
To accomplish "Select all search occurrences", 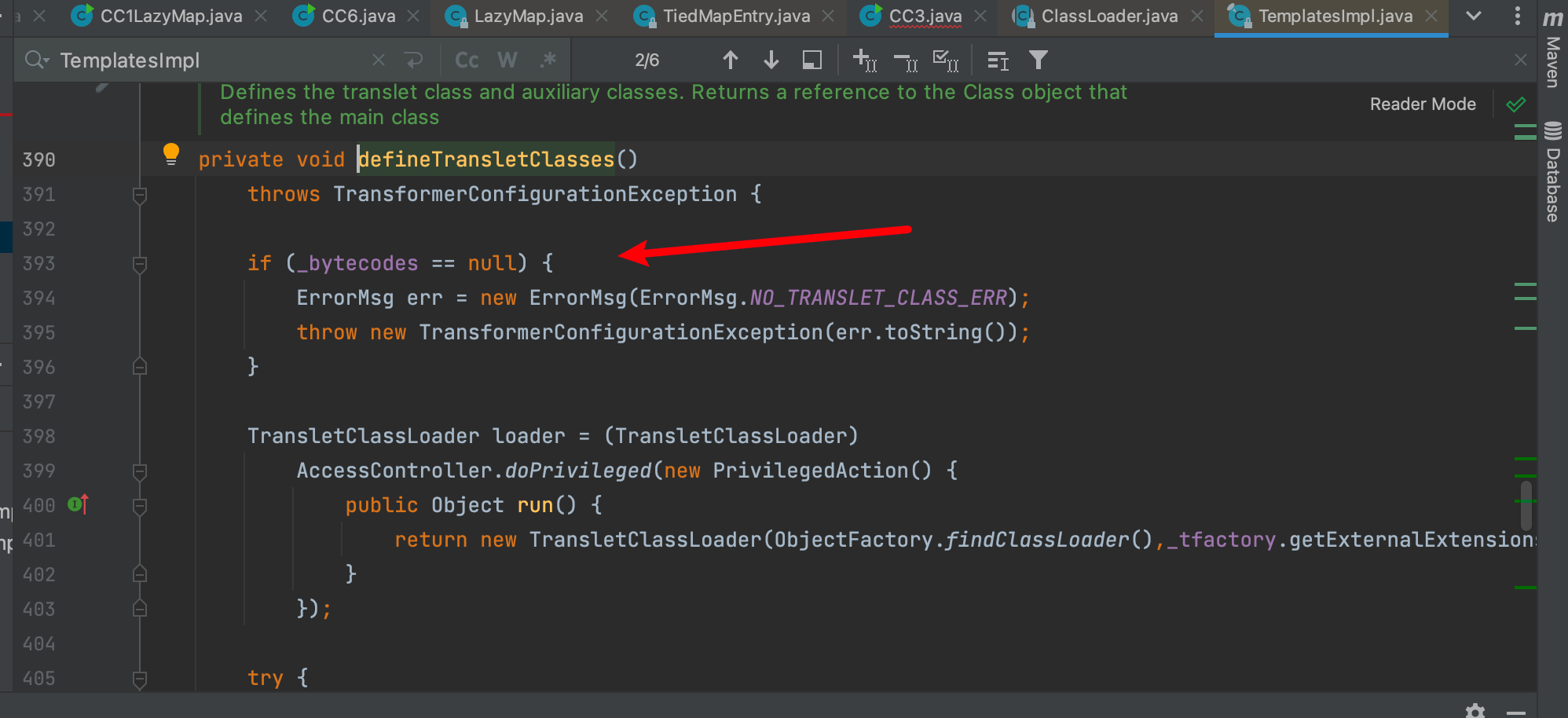I will pyautogui.click(x=946, y=60).
